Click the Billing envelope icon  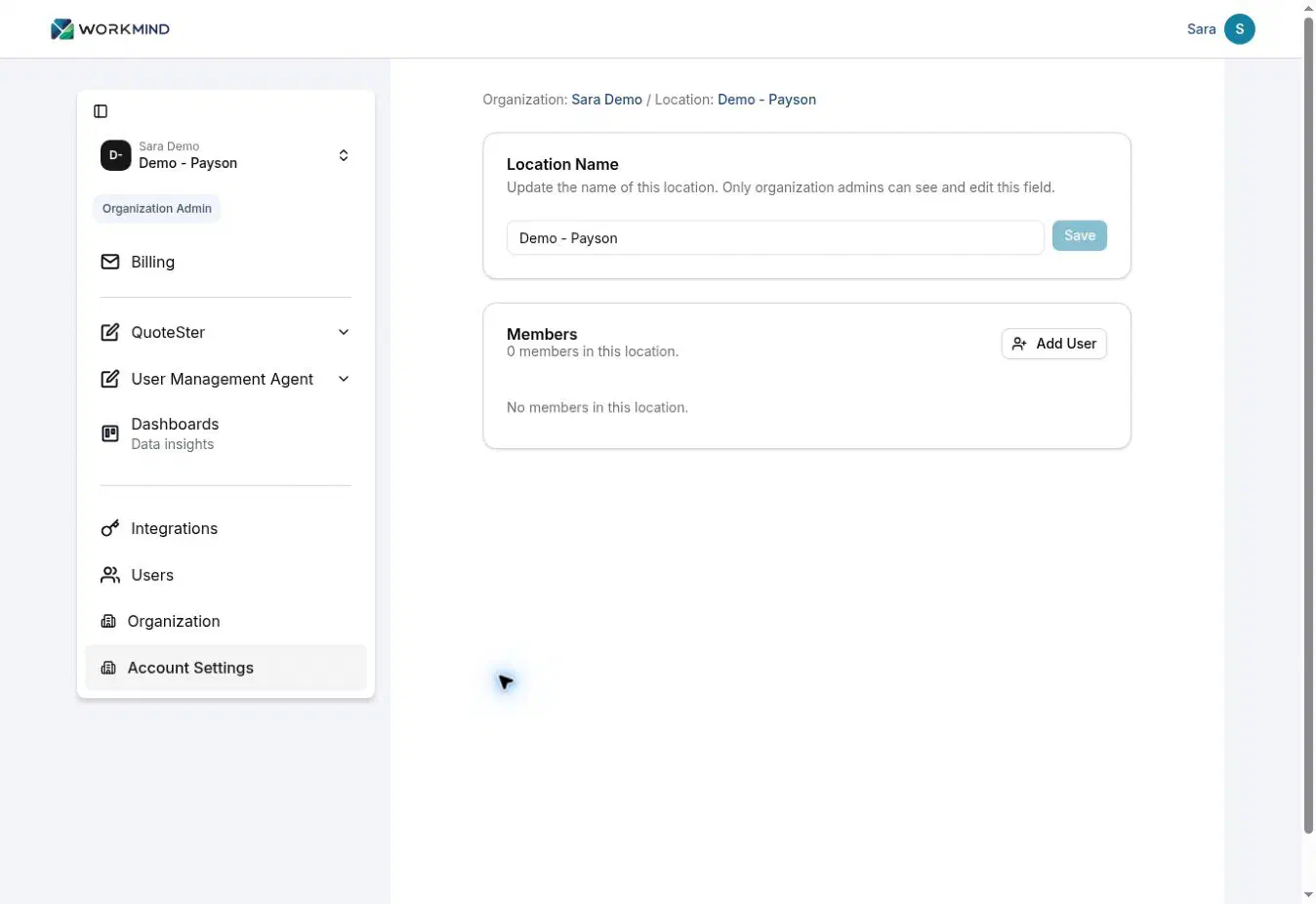pyautogui.click(x=110, y=262)
